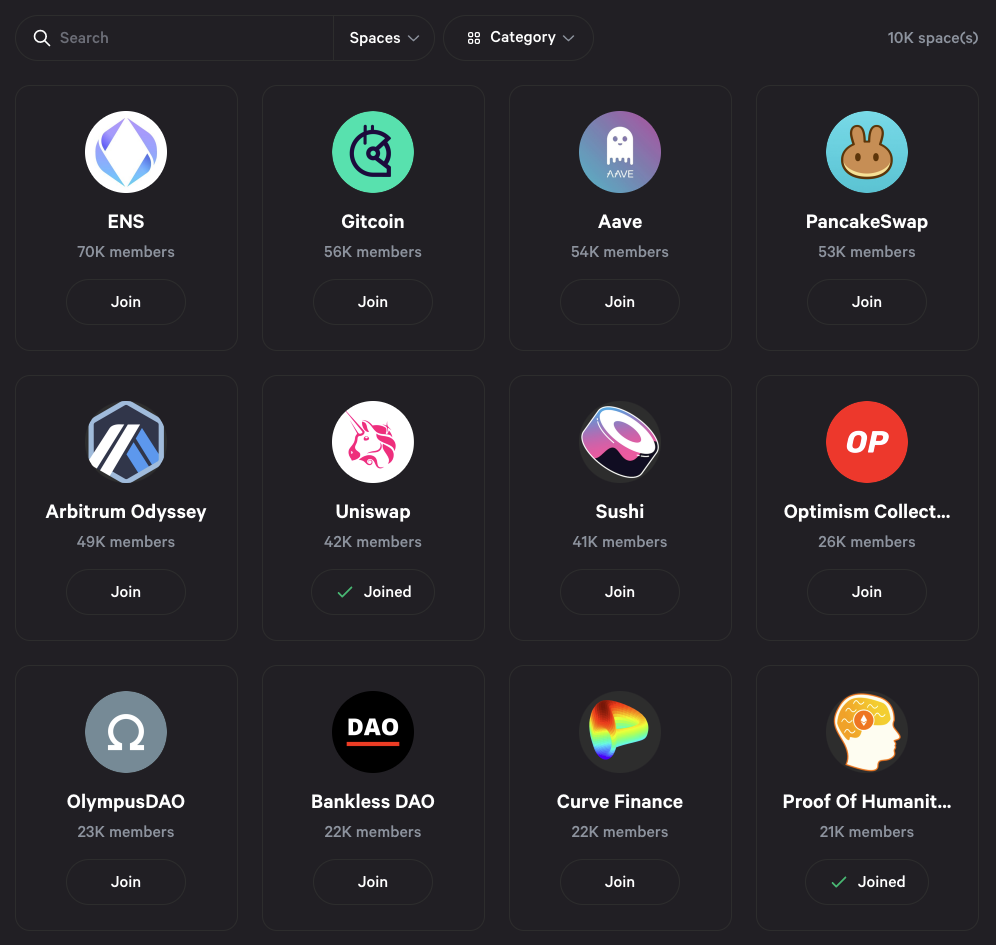
Task: Open the Gitcoin space logo
Action: [373, 152]
